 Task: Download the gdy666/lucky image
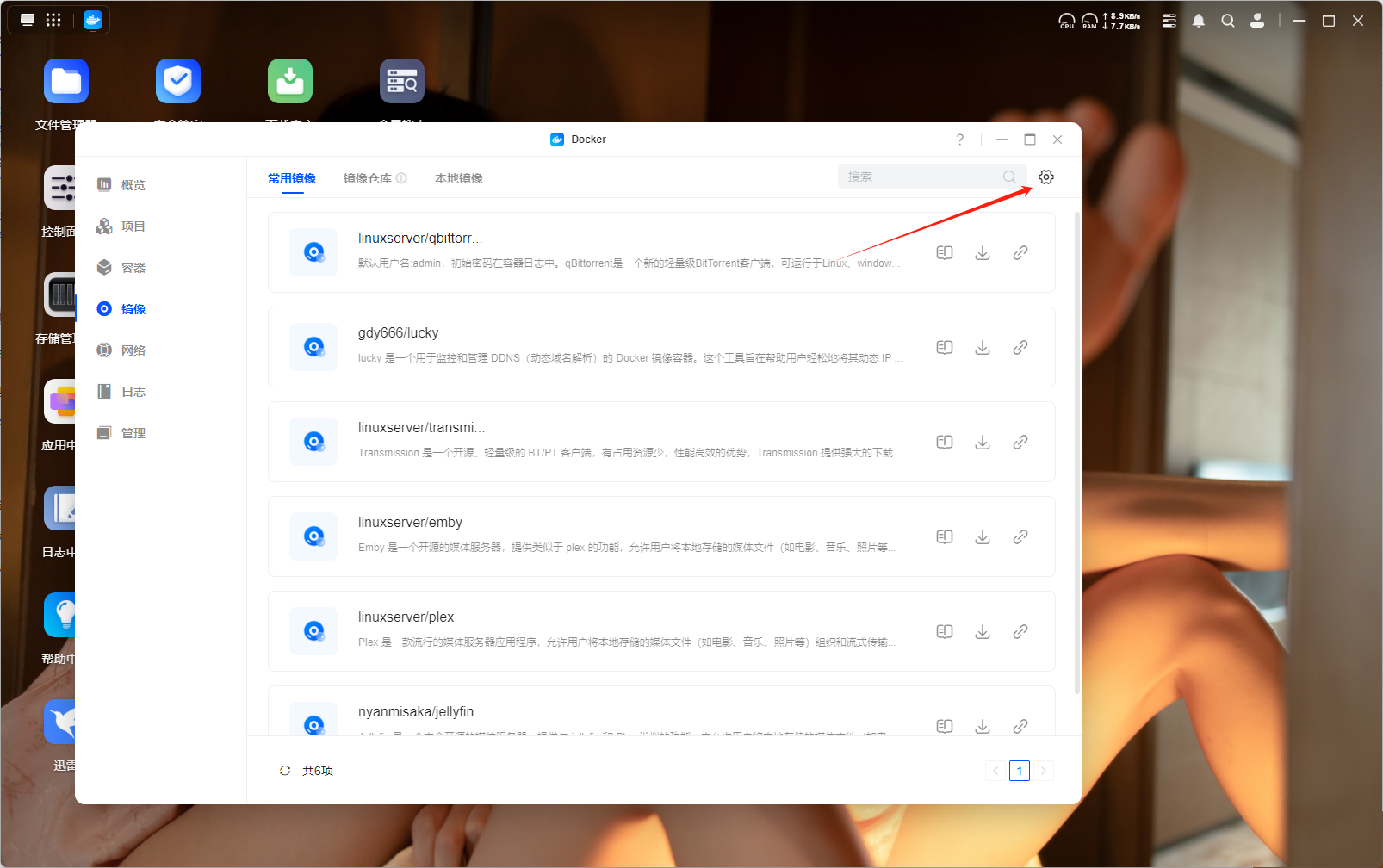(983, 347)
